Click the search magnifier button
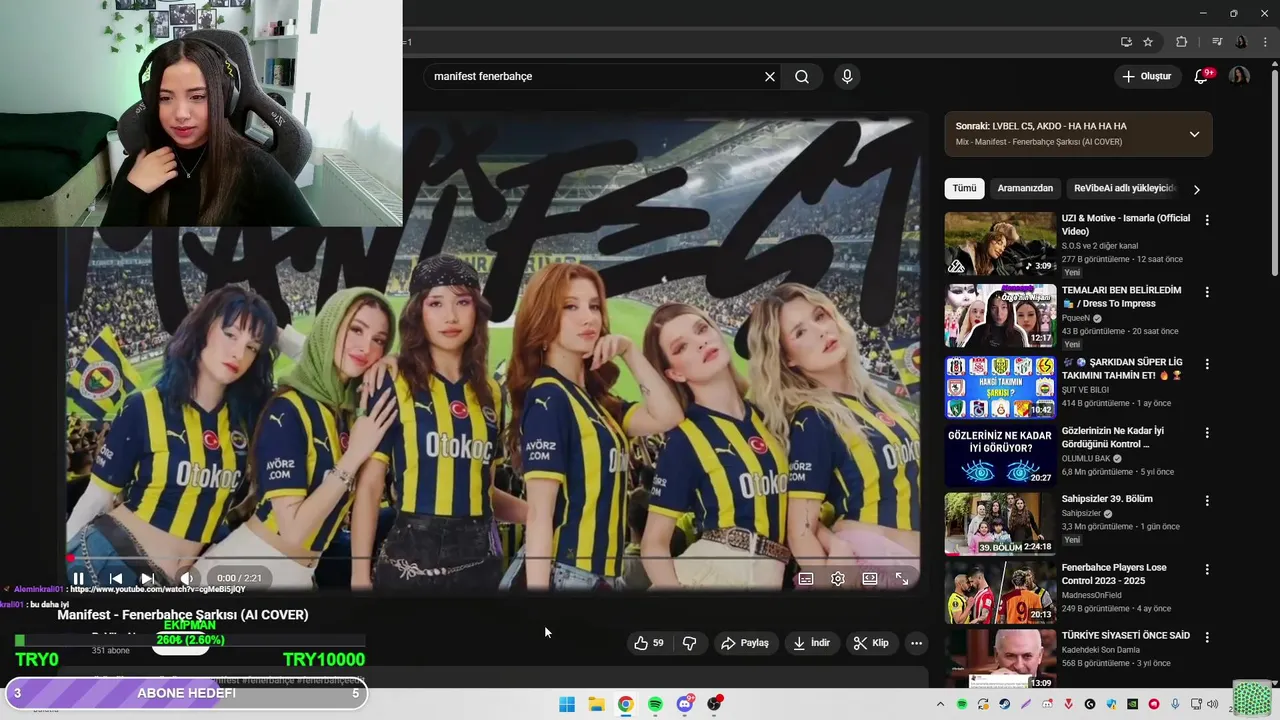The width and height of the screenshot is (1280, 720). pos(802,76)
